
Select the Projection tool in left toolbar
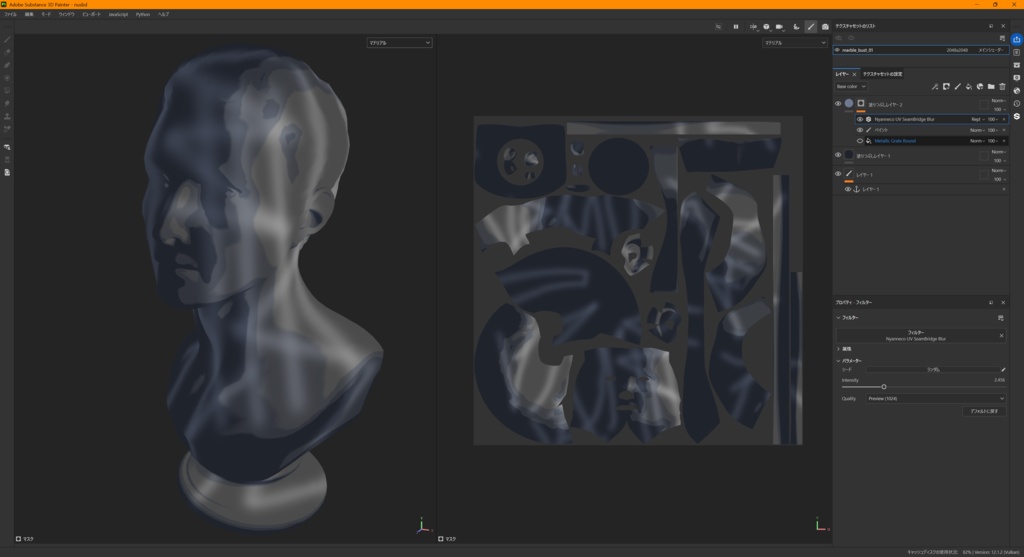pos(7,65)
